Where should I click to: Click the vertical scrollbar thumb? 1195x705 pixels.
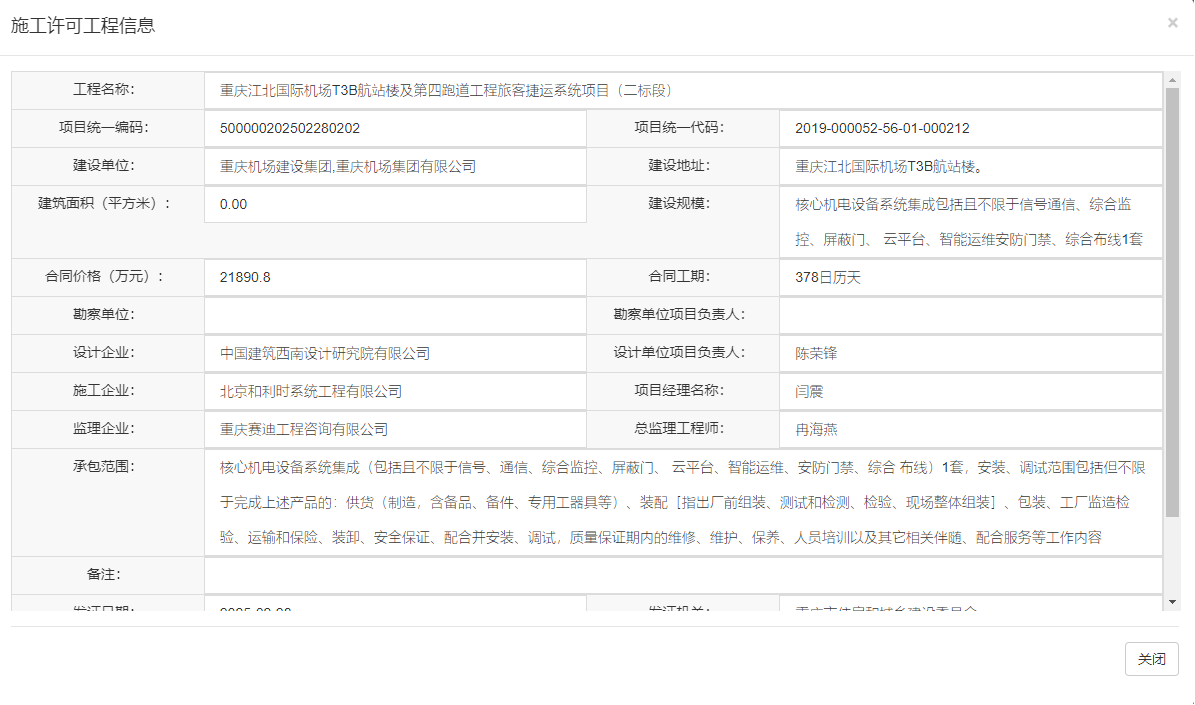point(1172,300)
